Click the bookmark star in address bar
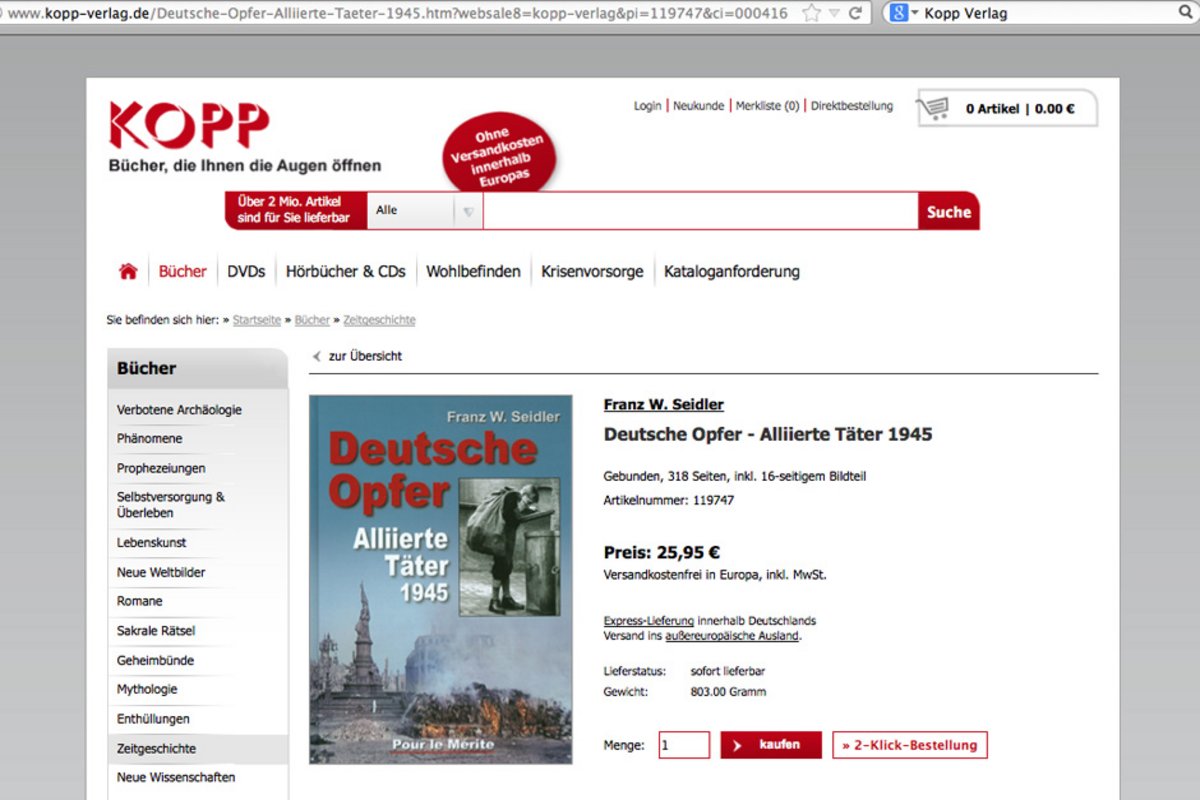Image resolution: width=1200 pixels, height=800 pixels. [811, 13]
